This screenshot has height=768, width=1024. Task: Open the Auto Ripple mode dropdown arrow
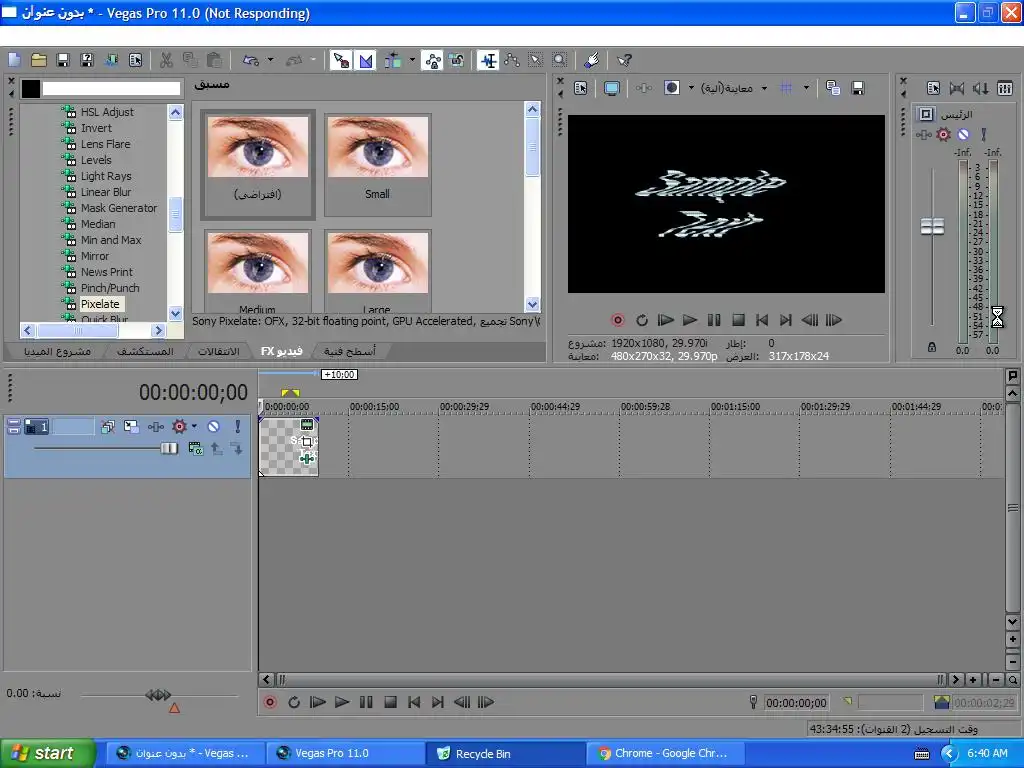tap(412, 60)
